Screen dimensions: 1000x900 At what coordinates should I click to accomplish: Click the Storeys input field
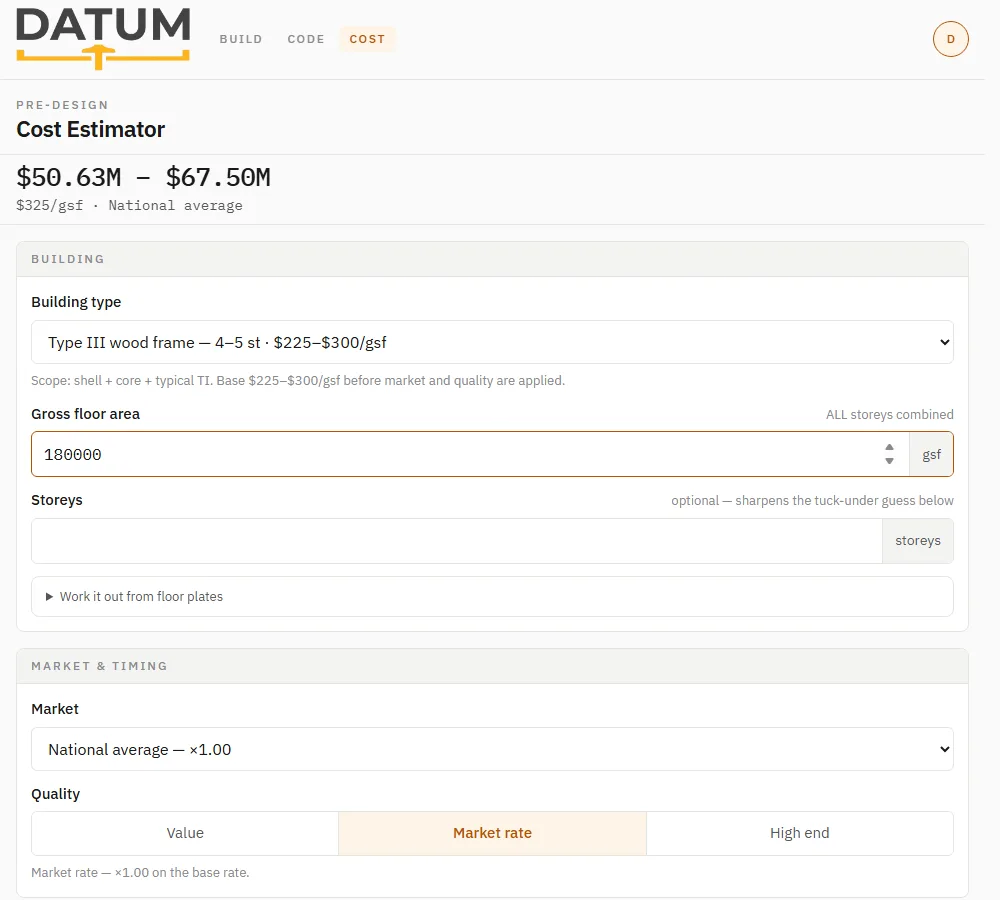pos(457,541)
